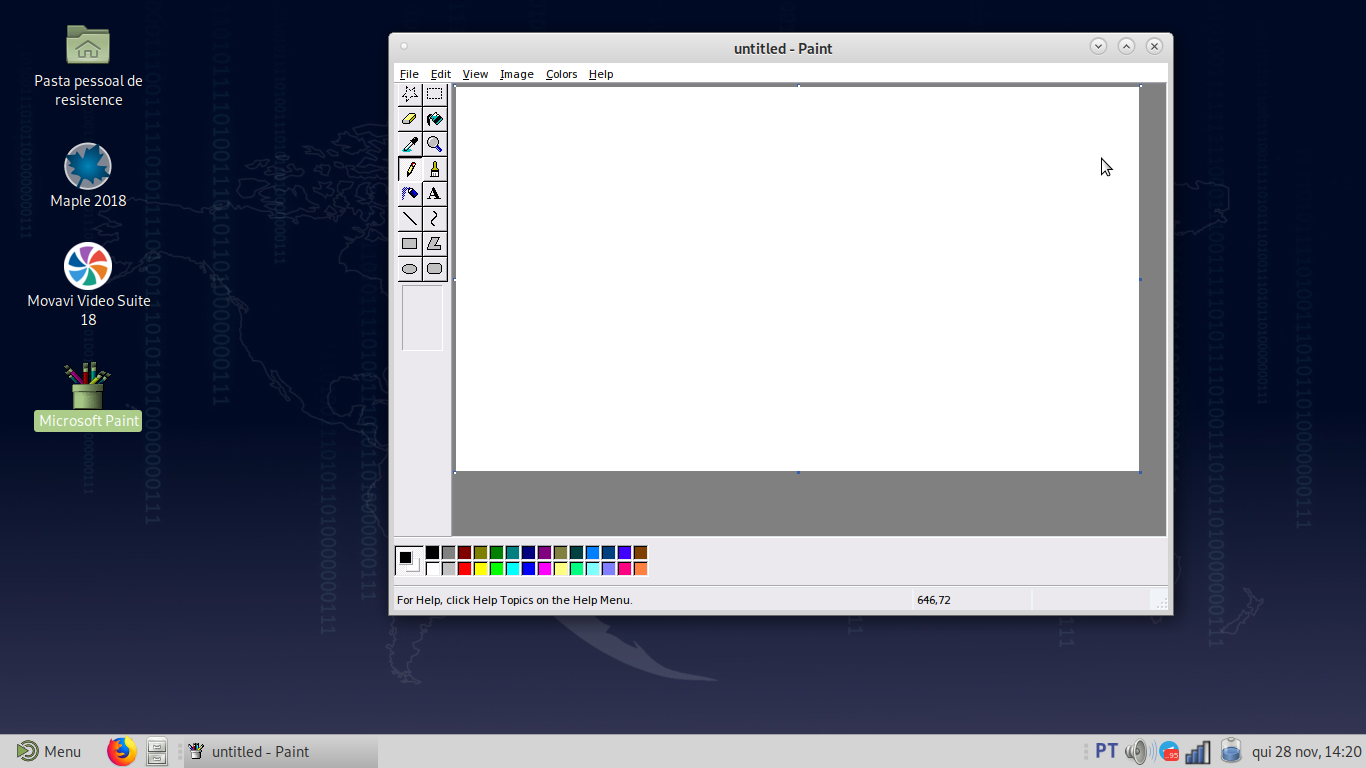This screenshot has width=1366, height=768.
Task: Click on the white drawing canvas
Action: pos(797,278)
